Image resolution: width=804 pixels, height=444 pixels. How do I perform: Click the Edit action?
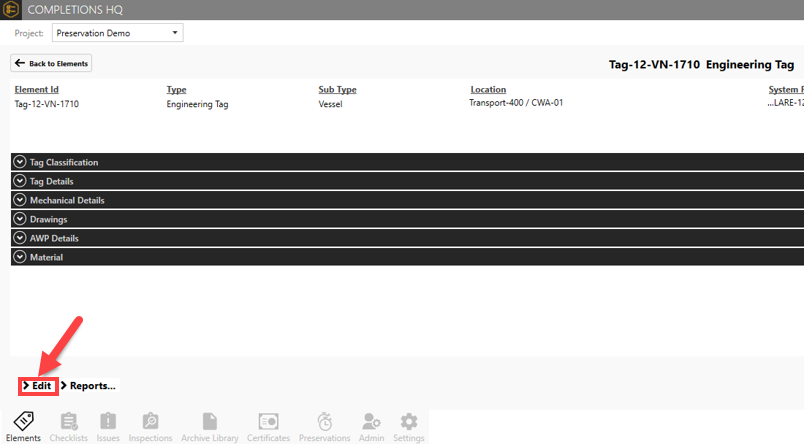[x=37, y=386]
